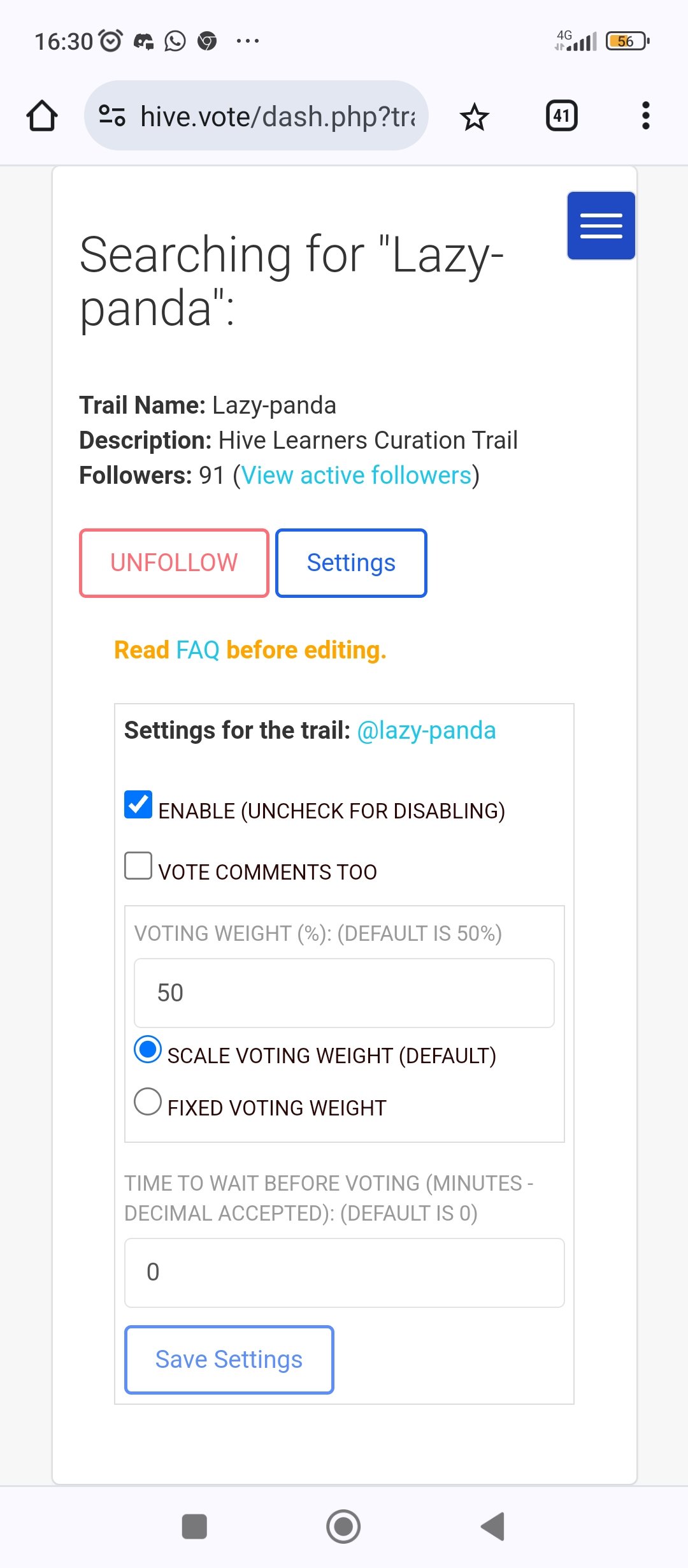
Task: Bookmark page with the star icon
Action: coord(475,117)
